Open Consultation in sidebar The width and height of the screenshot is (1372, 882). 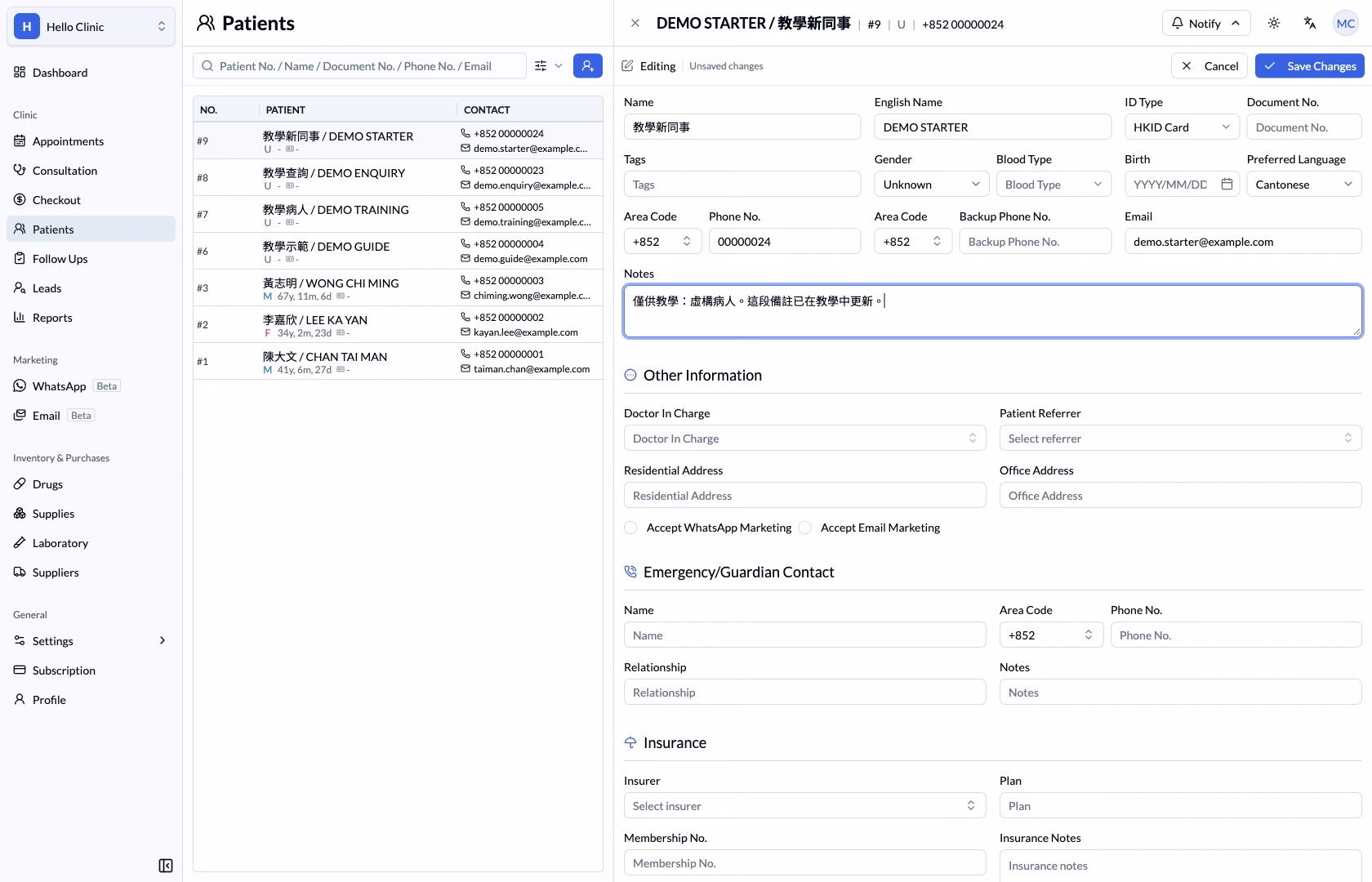pyautogui.click(x=91, y=171)
